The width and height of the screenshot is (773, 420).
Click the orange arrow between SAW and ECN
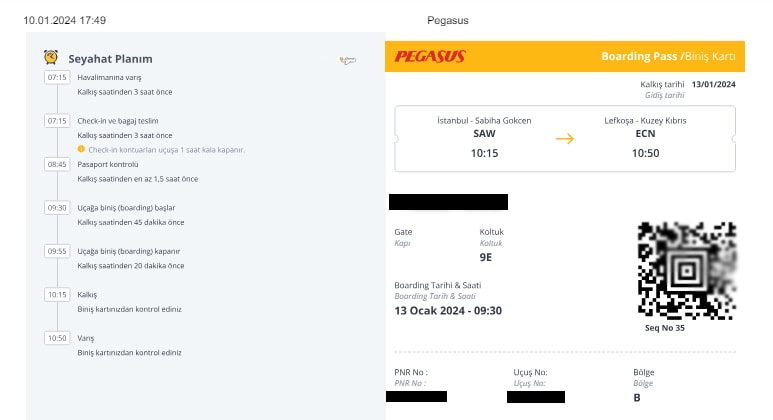click(565, 138)
